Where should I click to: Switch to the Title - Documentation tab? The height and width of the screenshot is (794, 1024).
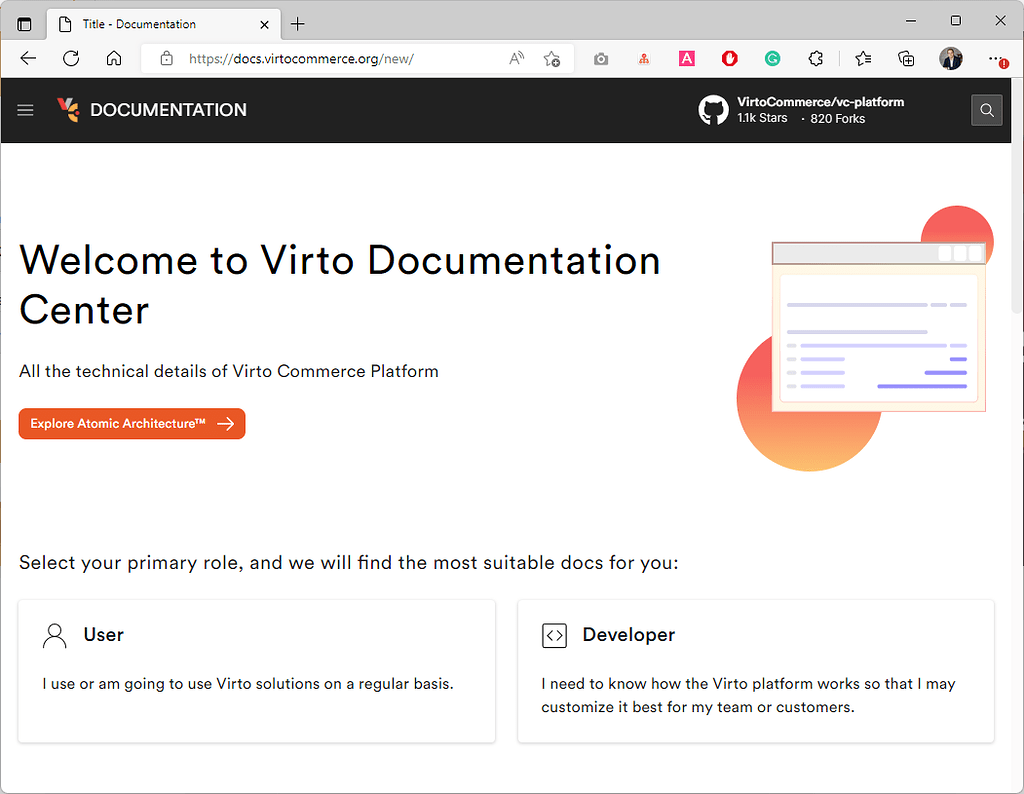point(160,24)
